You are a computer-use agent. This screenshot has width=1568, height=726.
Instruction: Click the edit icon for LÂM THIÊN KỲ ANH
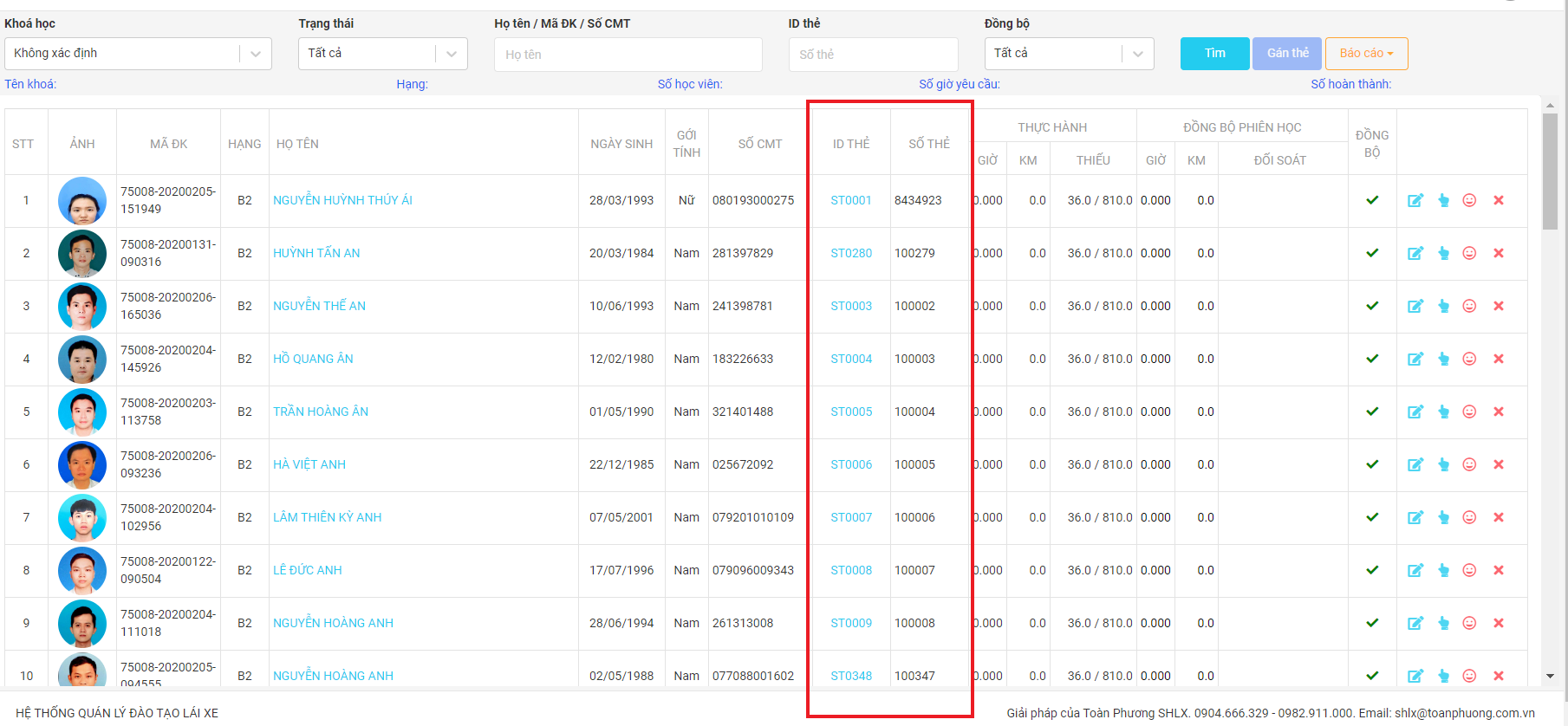tap(1415, 517)
